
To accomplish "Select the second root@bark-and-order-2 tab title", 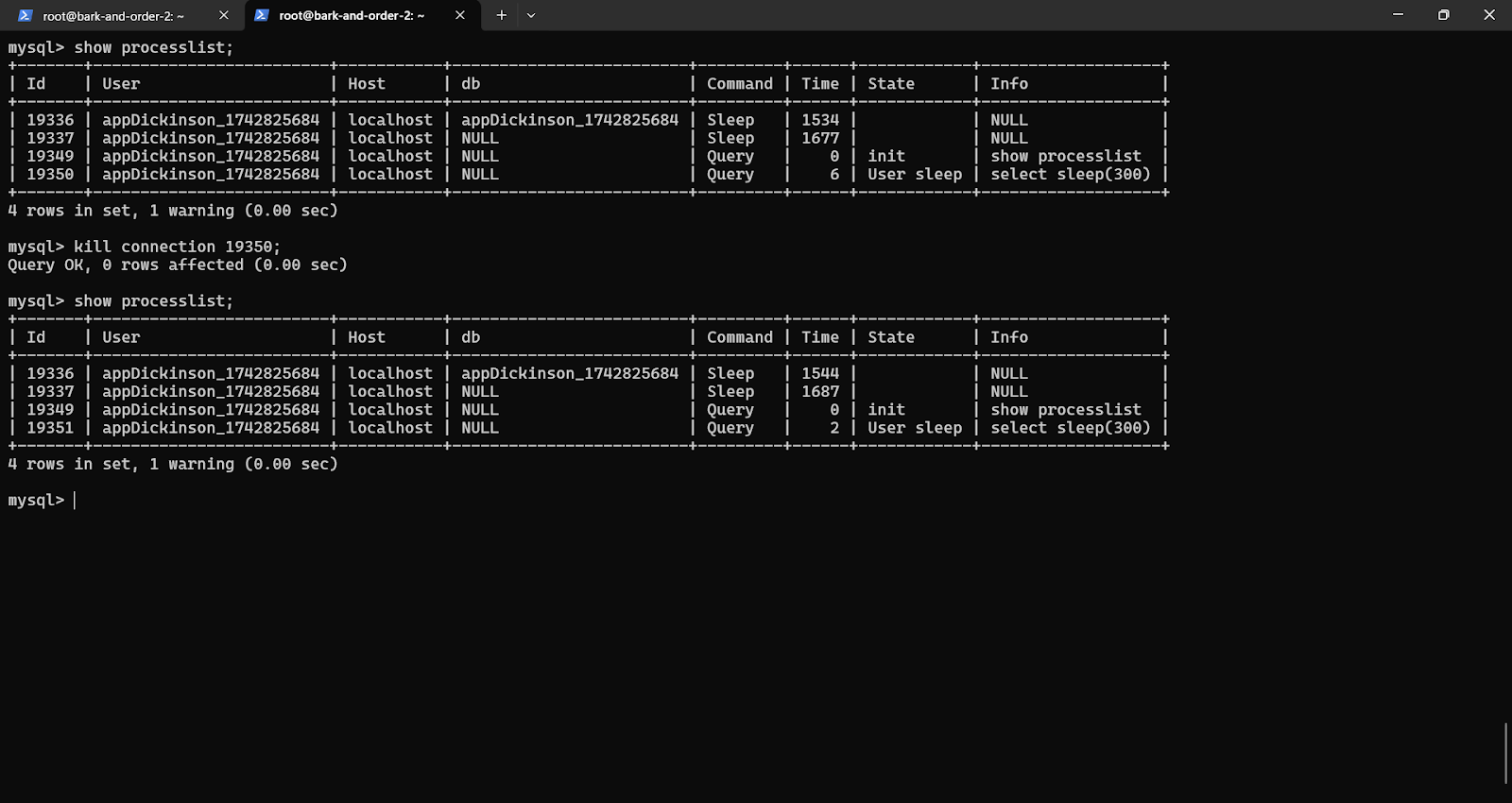I will [x=352, y=16].
